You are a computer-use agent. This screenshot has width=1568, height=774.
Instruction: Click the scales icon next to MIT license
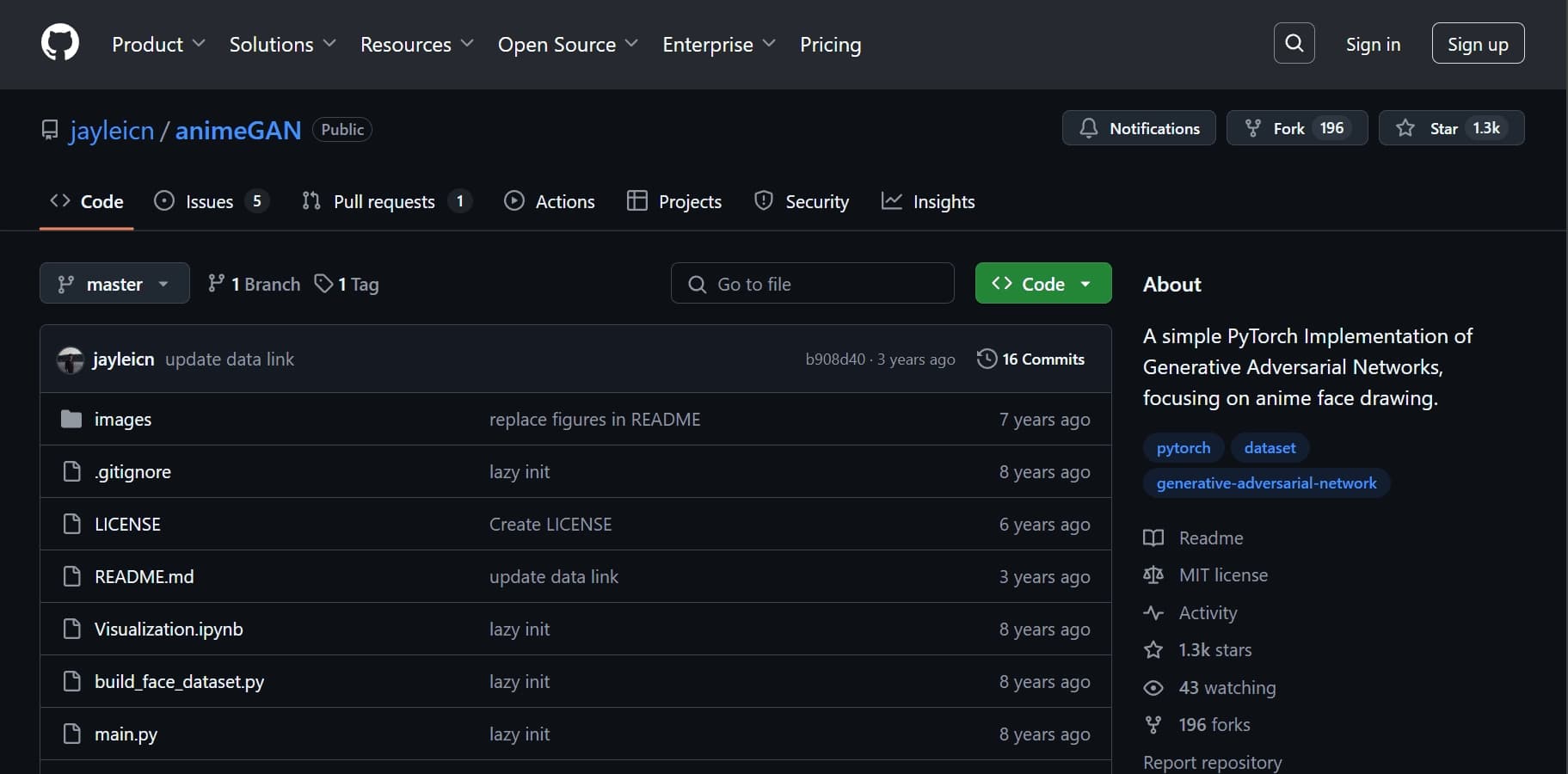pos(1153,574)
